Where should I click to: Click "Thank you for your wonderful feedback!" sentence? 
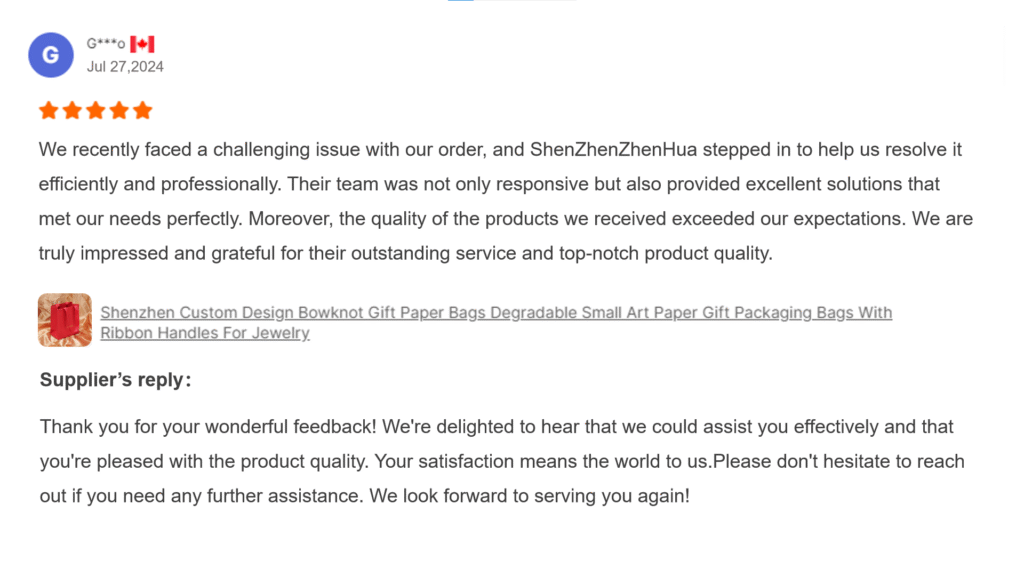208,427
